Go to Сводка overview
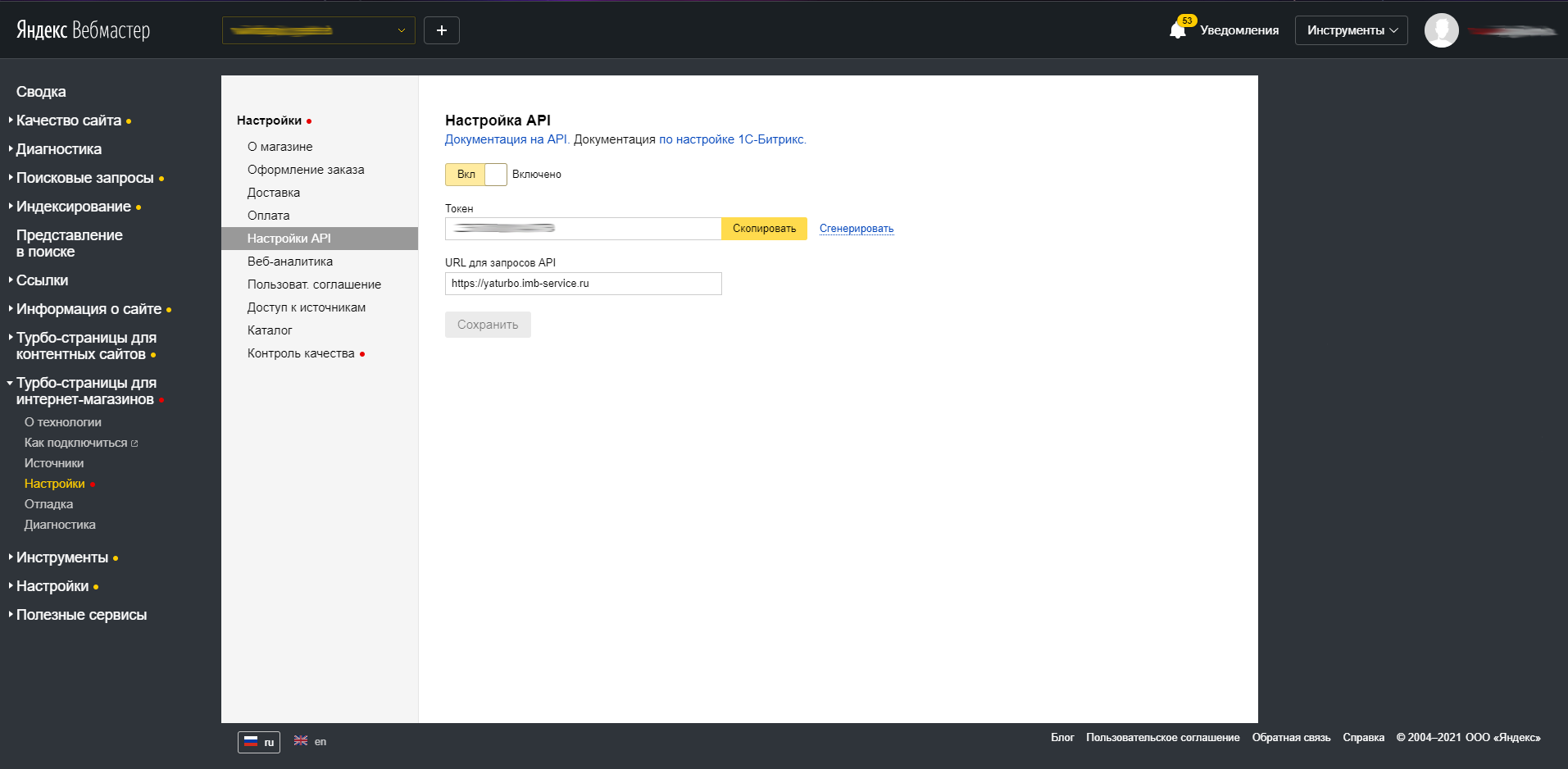Screen dimensions: 1568x769 tap(41, 92)
